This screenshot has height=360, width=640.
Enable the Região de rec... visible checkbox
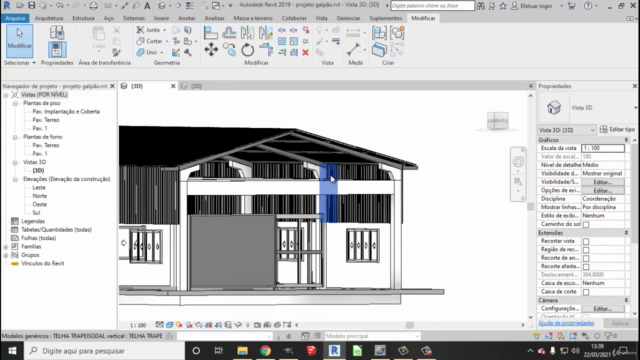pos(586,250)
